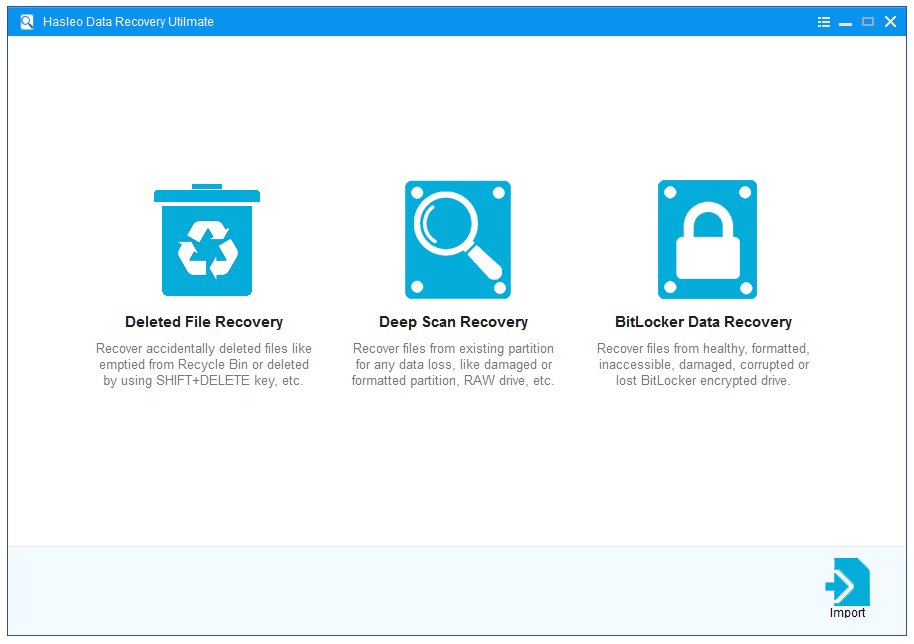Viewport: 914px width, 644px height.
Task: Click the Hasleo Data Recovery Utilmate title
Action: pyautogui.click(x=128, y=22)
